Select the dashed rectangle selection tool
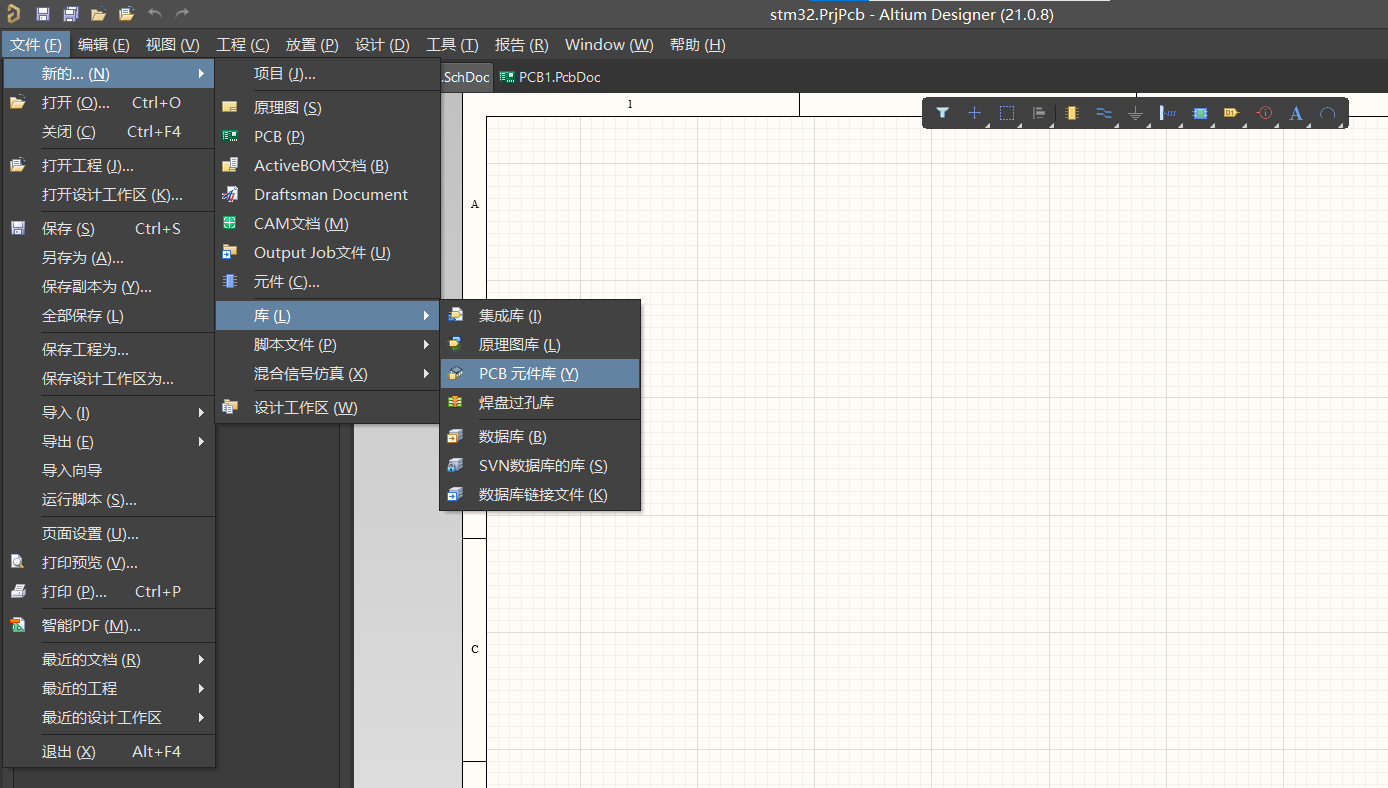Viewport: 1388px width, 788px height. [1007, 113]
